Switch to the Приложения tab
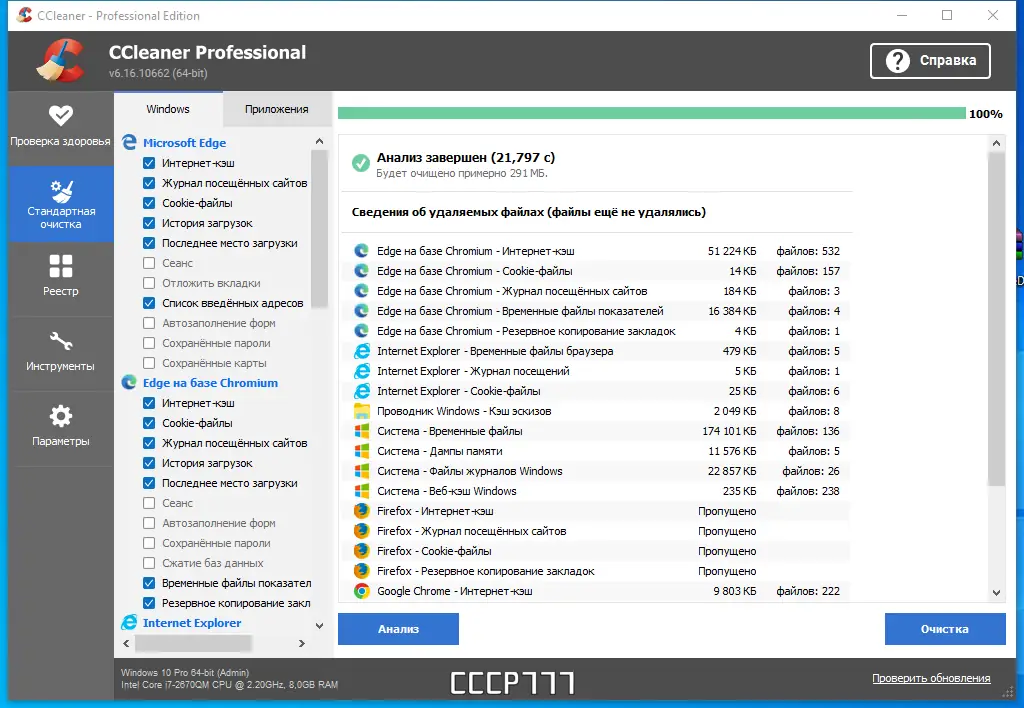Image resolution: width=1024 pixels, height=708 pixels. (277, 109)
